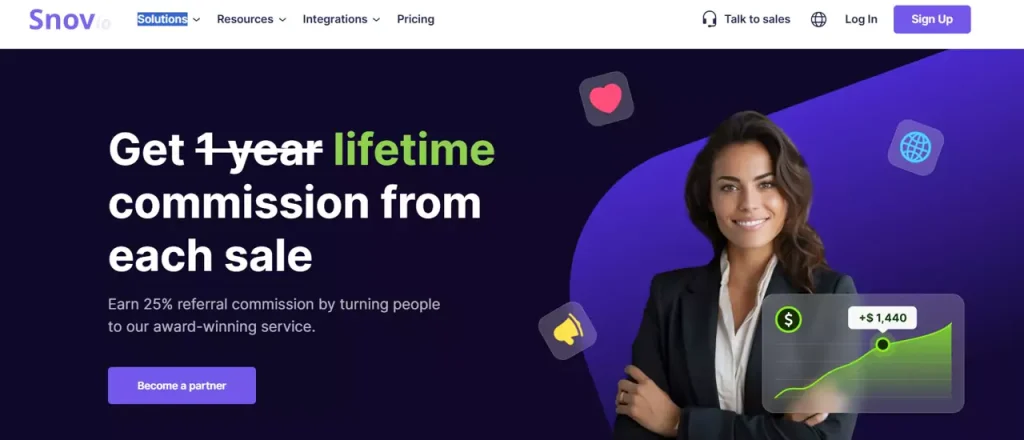Click the Log In link
The image size is (1024, 440).
tap(861, 19)
